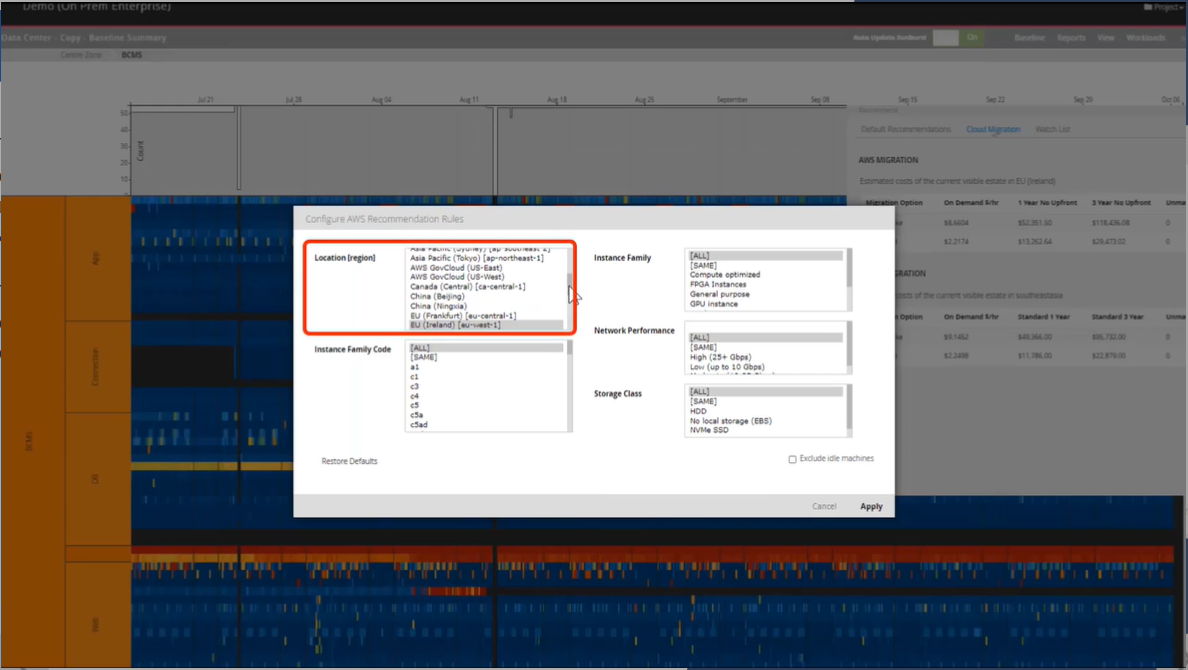Choose FPGA Instances instance family
The width and height of the screenshot is (1188, 670).
(x=718, y=285)
